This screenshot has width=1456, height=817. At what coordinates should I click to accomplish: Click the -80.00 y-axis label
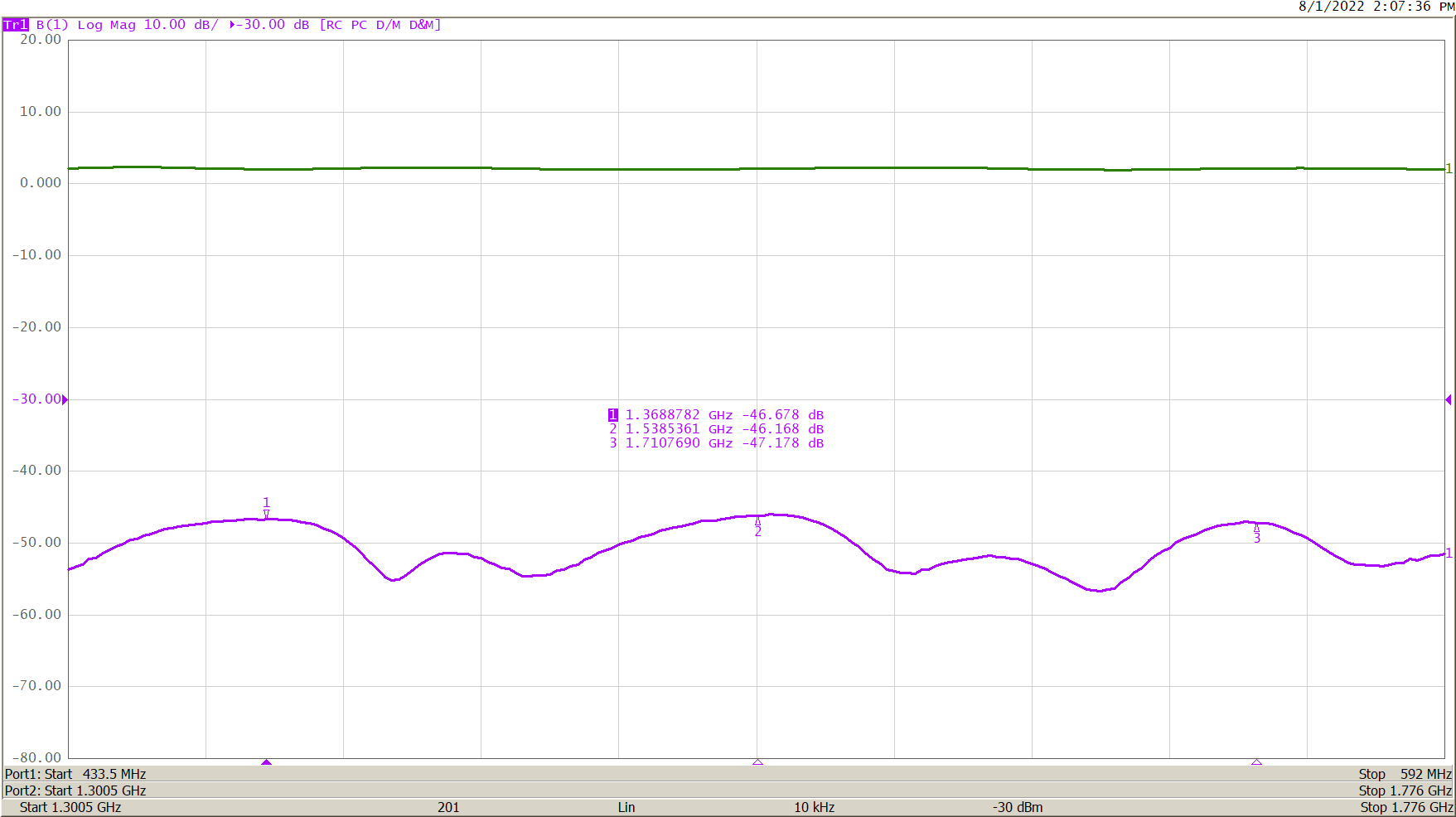coord(37,757)
